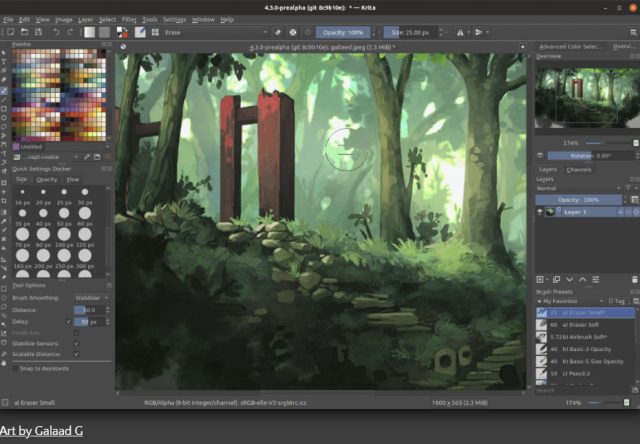This screenshot has width=640, height=444.
Task: Add a new layer with the plus icon
Action: pyautogui.click(x=540, y=280)
